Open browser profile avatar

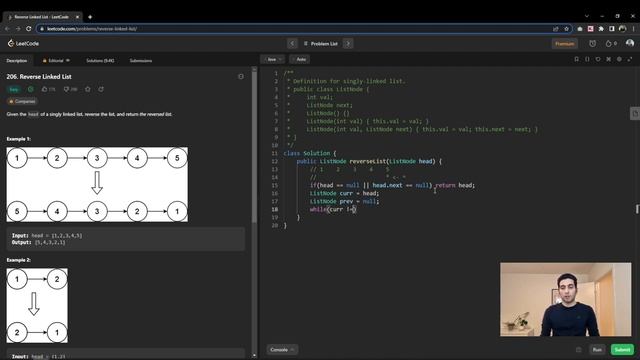pyautogui.click(x=622, y=29)
